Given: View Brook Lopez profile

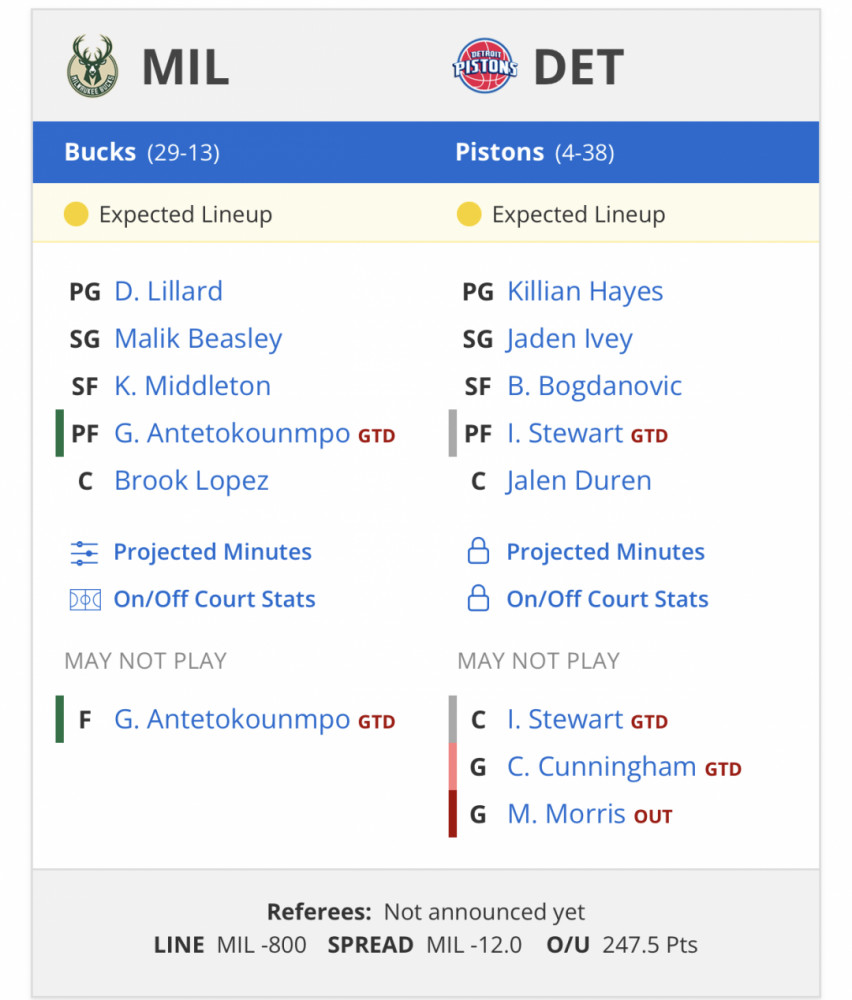Looking at the screenshot, I should (191, 481).
